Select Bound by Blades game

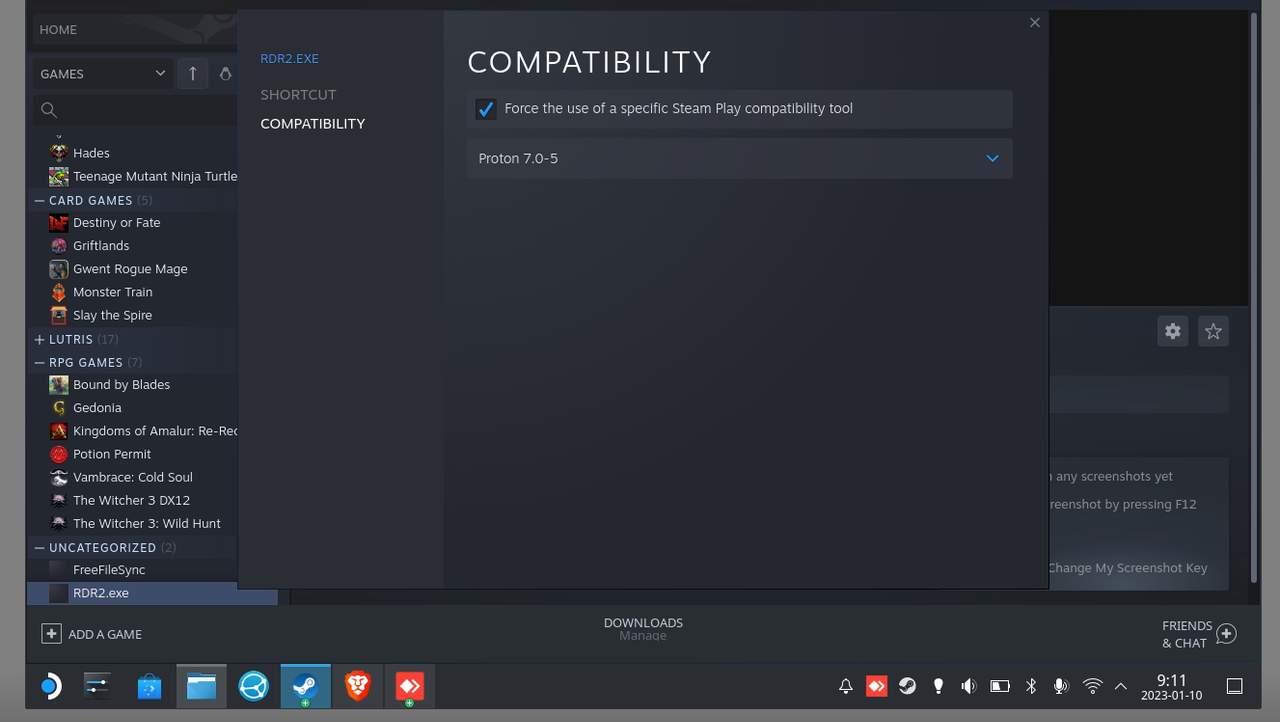coord(121,385)
